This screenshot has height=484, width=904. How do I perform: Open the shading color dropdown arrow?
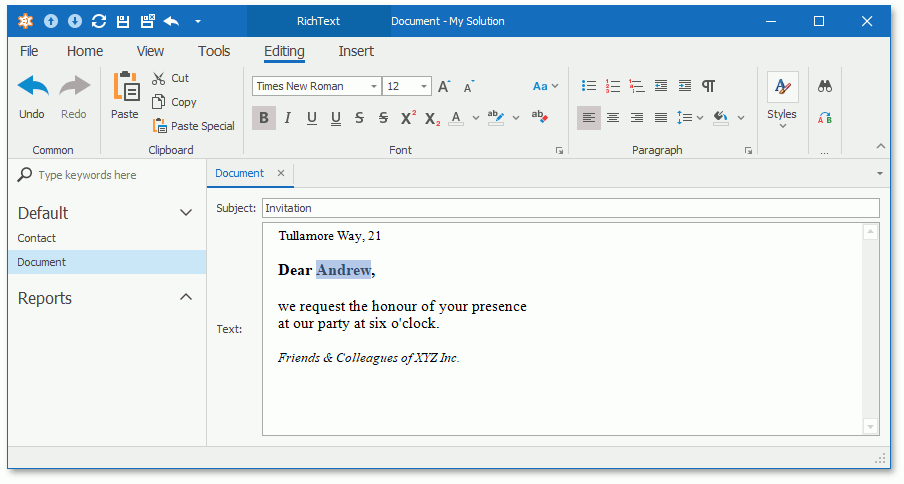tap(741, 118)
